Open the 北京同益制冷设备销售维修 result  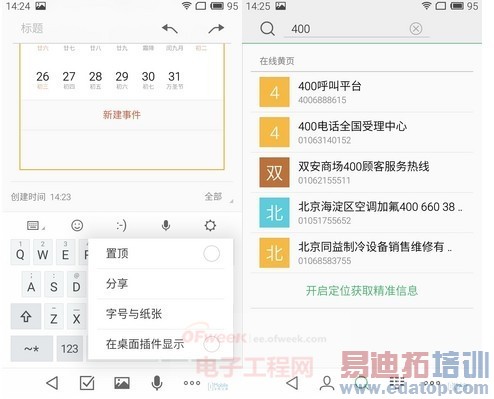362,253
